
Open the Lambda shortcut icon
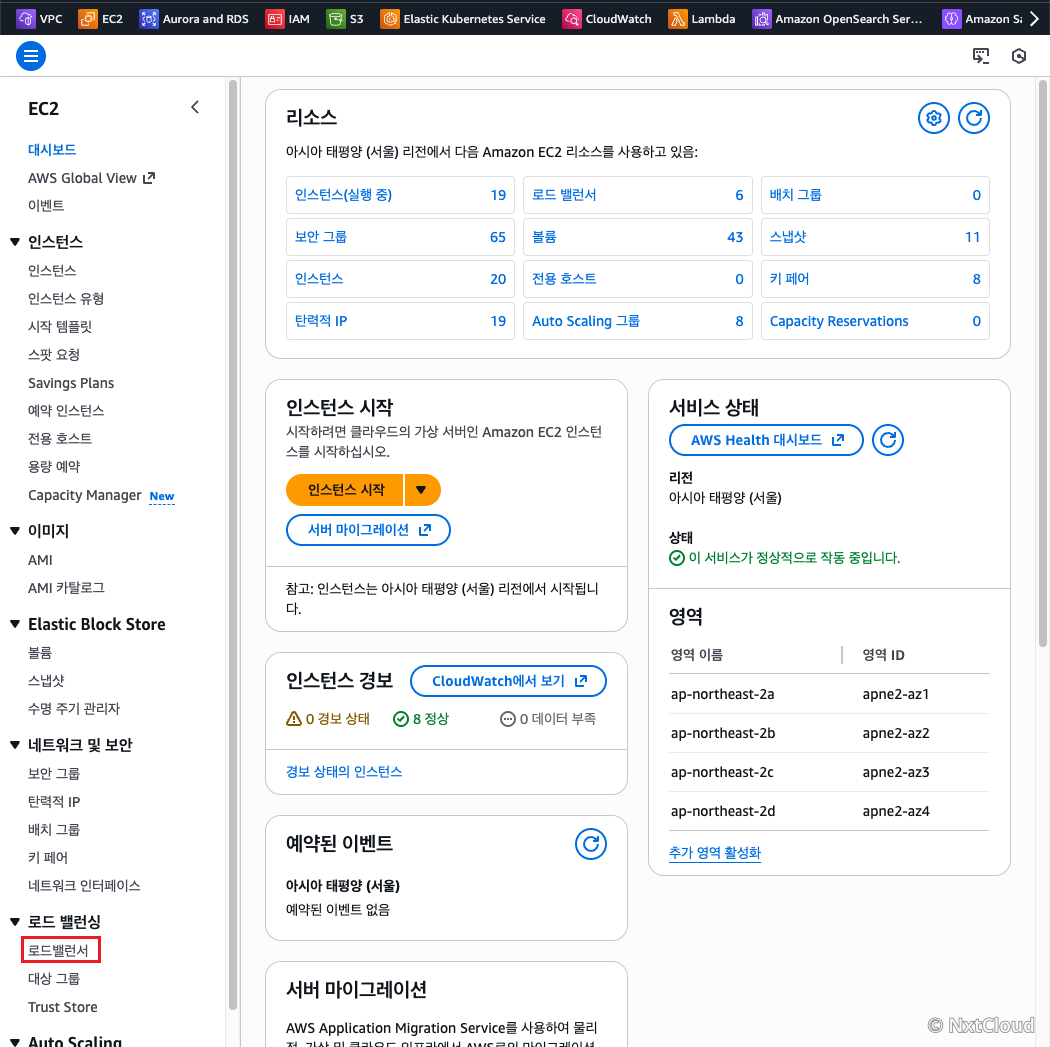pyautogui.click(x=677, y=19)
